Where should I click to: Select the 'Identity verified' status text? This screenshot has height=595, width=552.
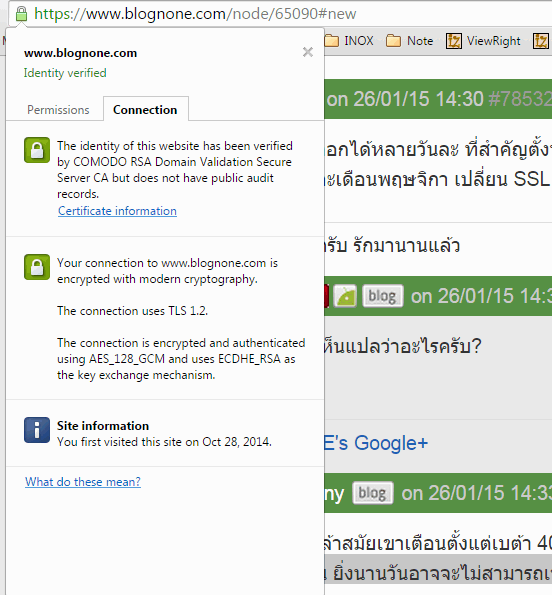[65, 73]
